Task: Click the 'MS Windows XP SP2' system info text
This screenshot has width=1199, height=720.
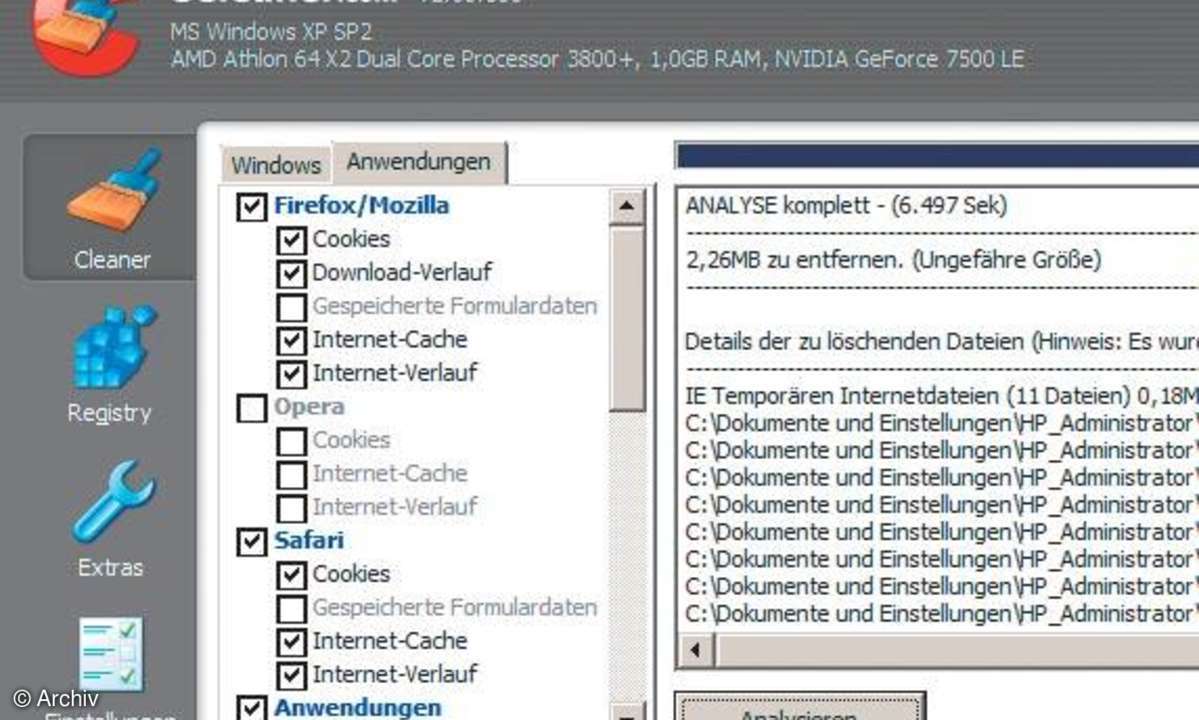Action: (x=271, y=32)
